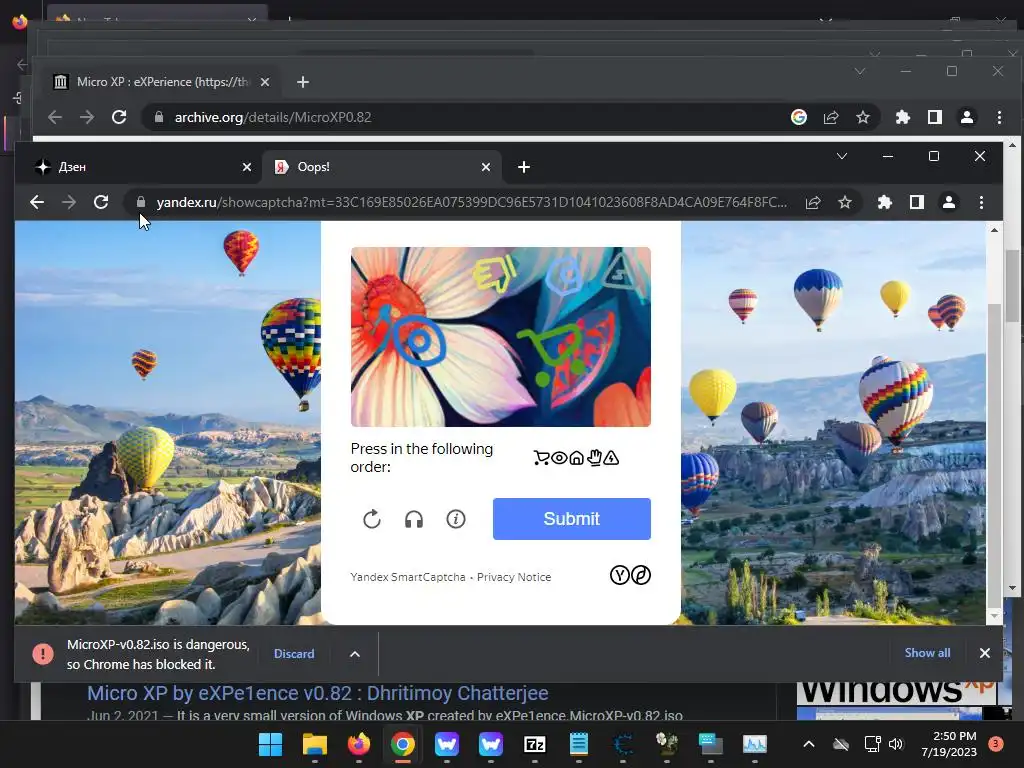Submit the captcha answer
The height and width of the screenshot is (768, 1024).
[x=571, y=519]
